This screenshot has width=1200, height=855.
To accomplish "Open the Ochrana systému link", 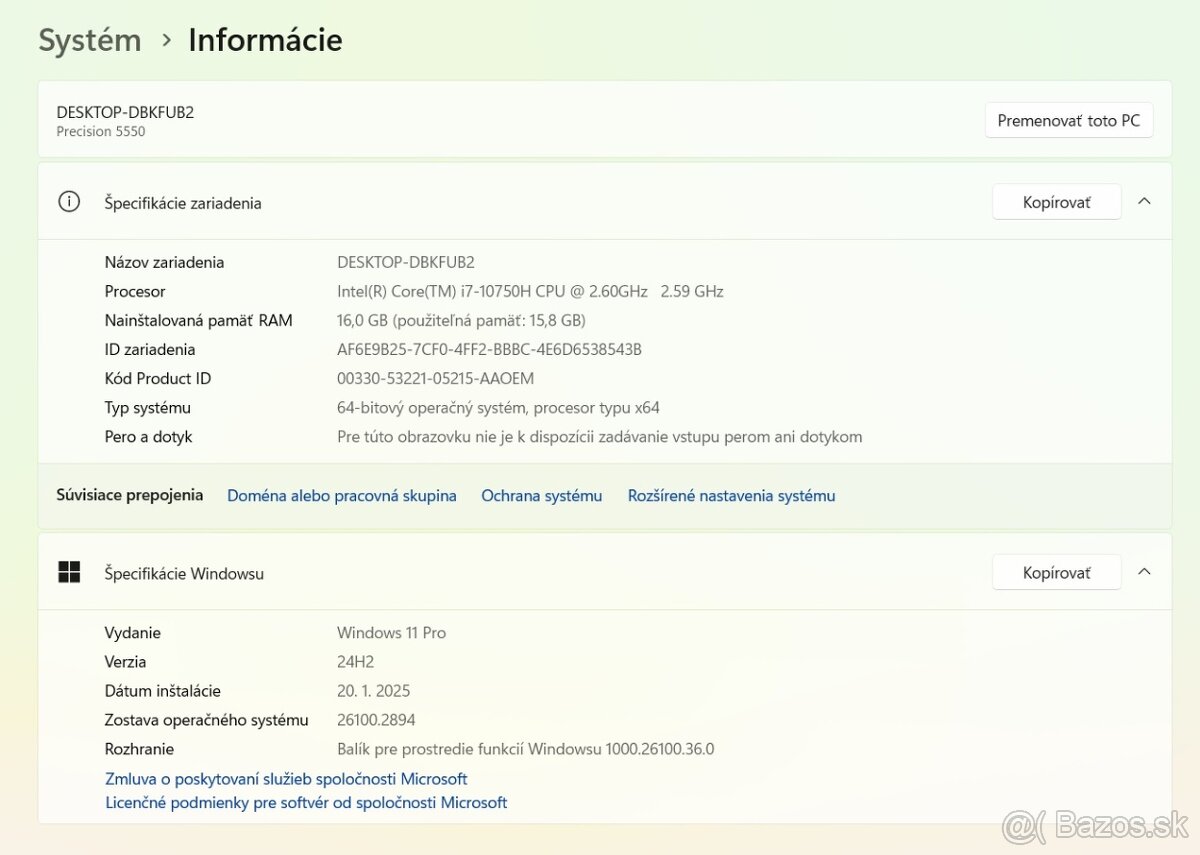I will pyautogui.click(x=541, y=495).
